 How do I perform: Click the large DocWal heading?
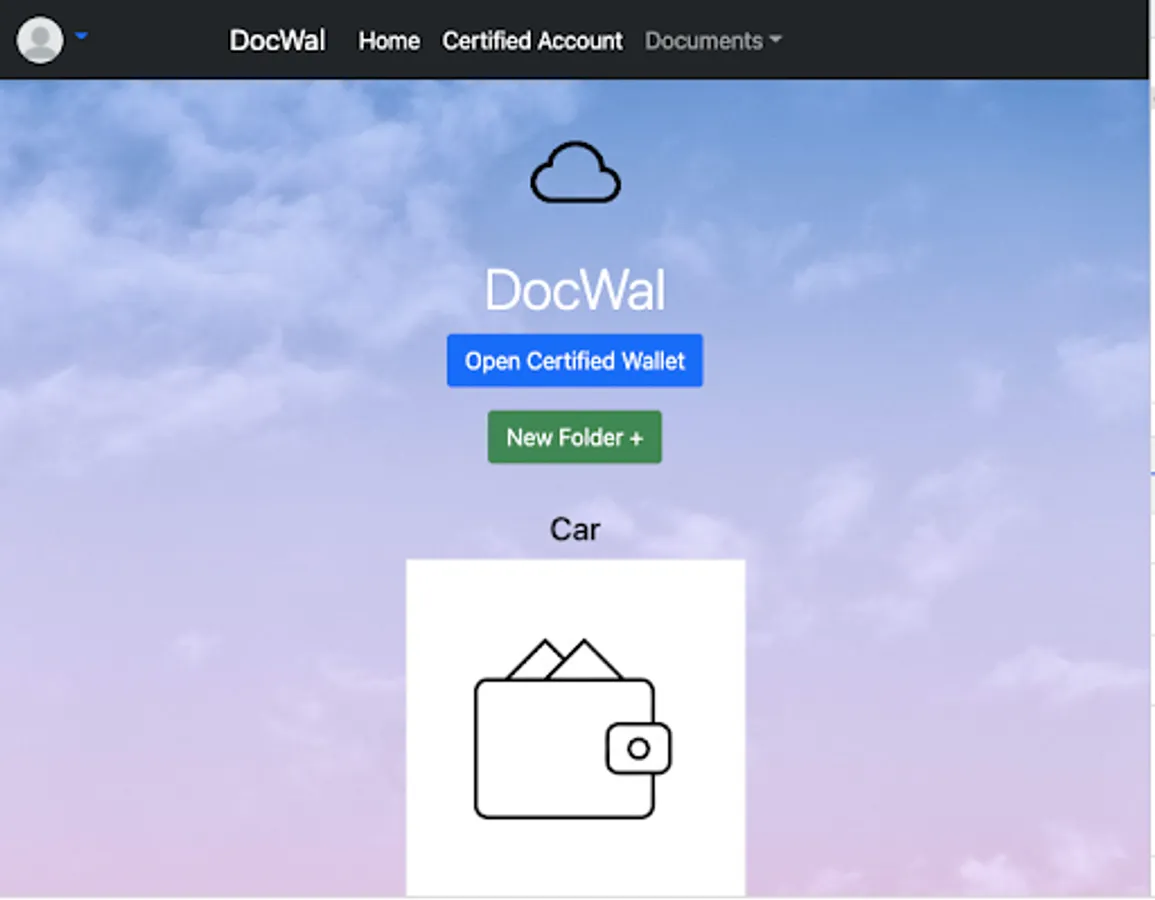pos(575,289)
